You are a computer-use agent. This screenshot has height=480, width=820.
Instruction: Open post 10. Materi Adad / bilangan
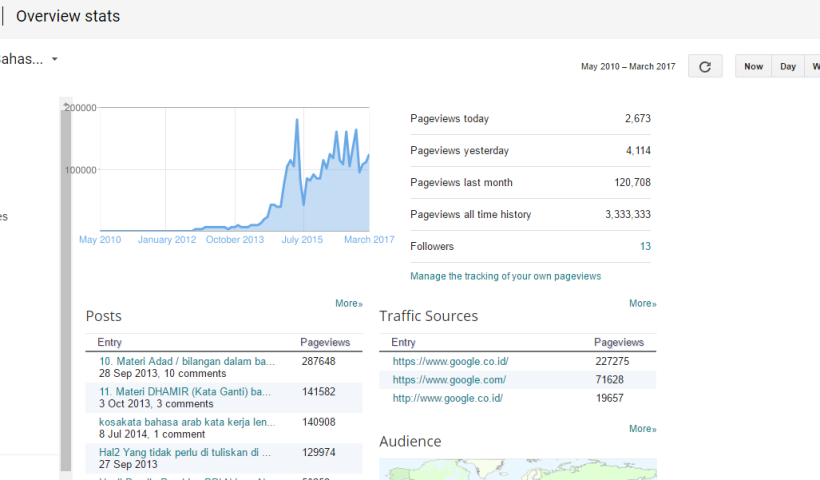click(186, 361)
